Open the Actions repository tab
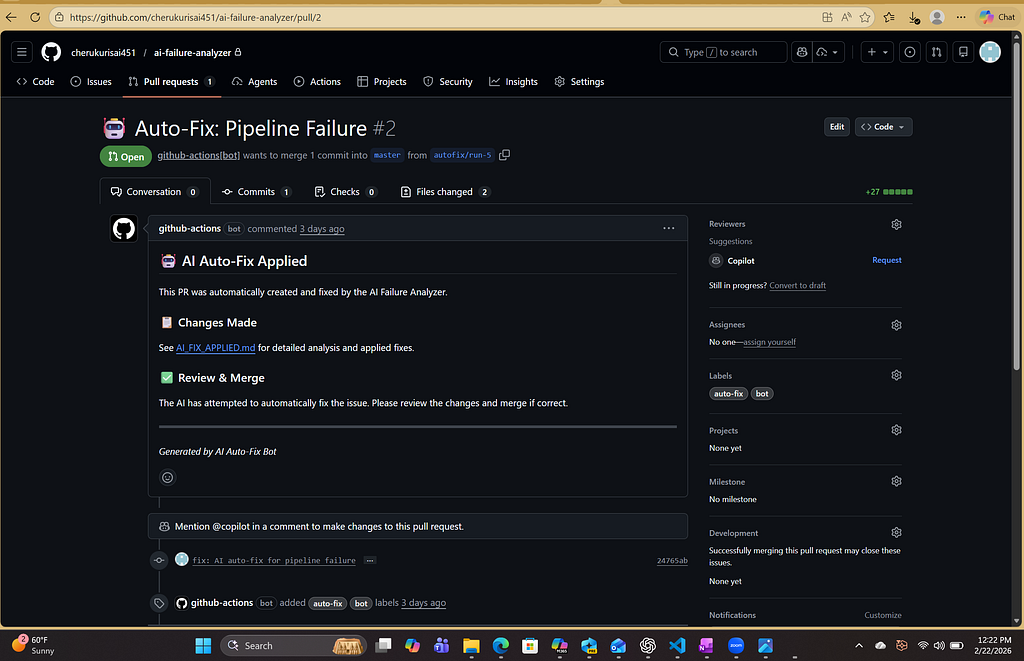 coord(317,82)
